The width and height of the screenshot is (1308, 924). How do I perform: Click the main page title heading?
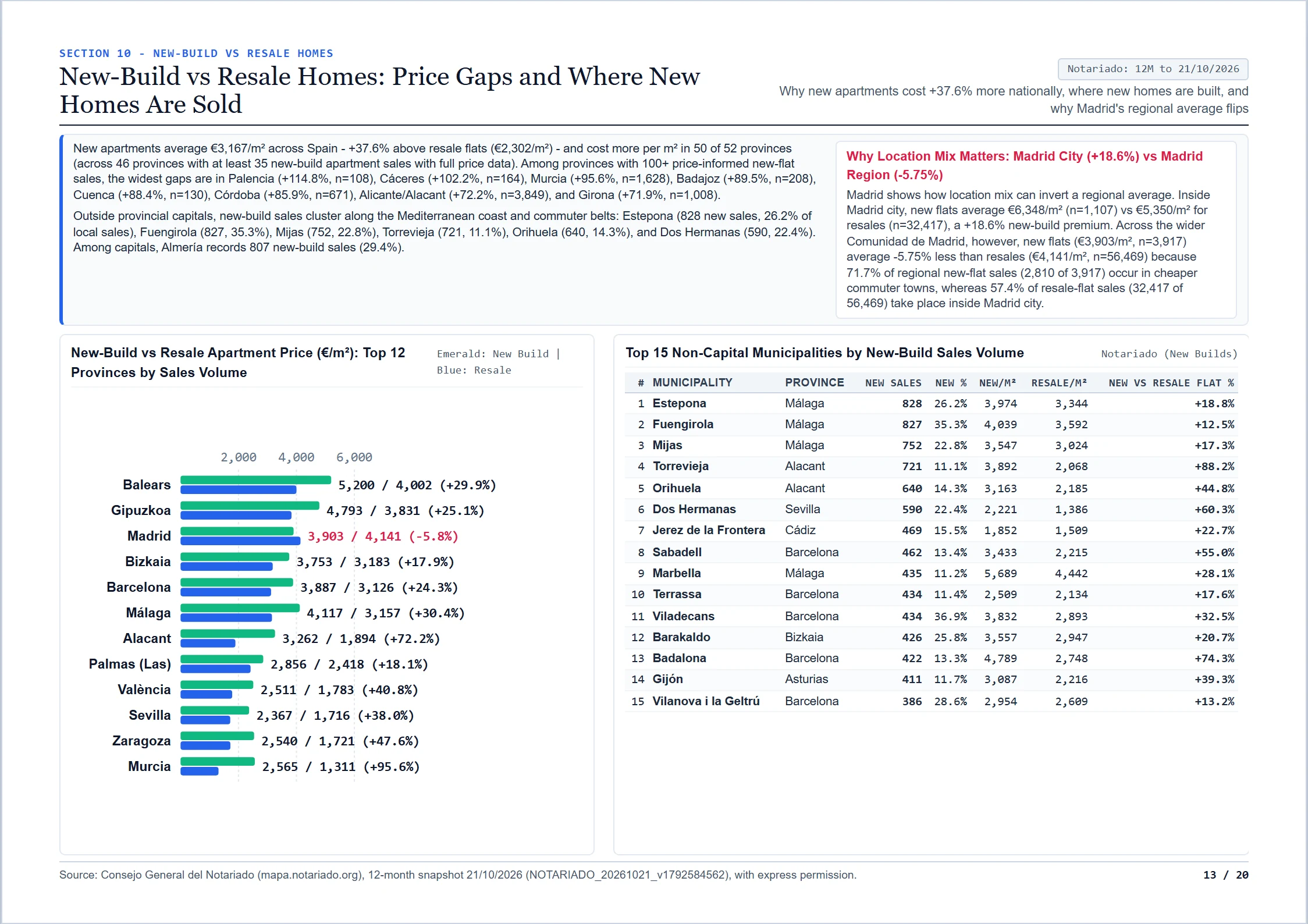point(379,90)
